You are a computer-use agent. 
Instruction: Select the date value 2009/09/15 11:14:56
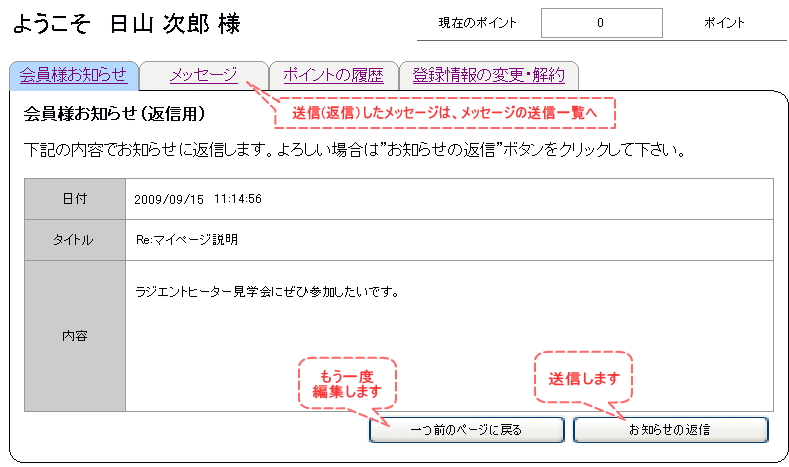pos(198,199)
